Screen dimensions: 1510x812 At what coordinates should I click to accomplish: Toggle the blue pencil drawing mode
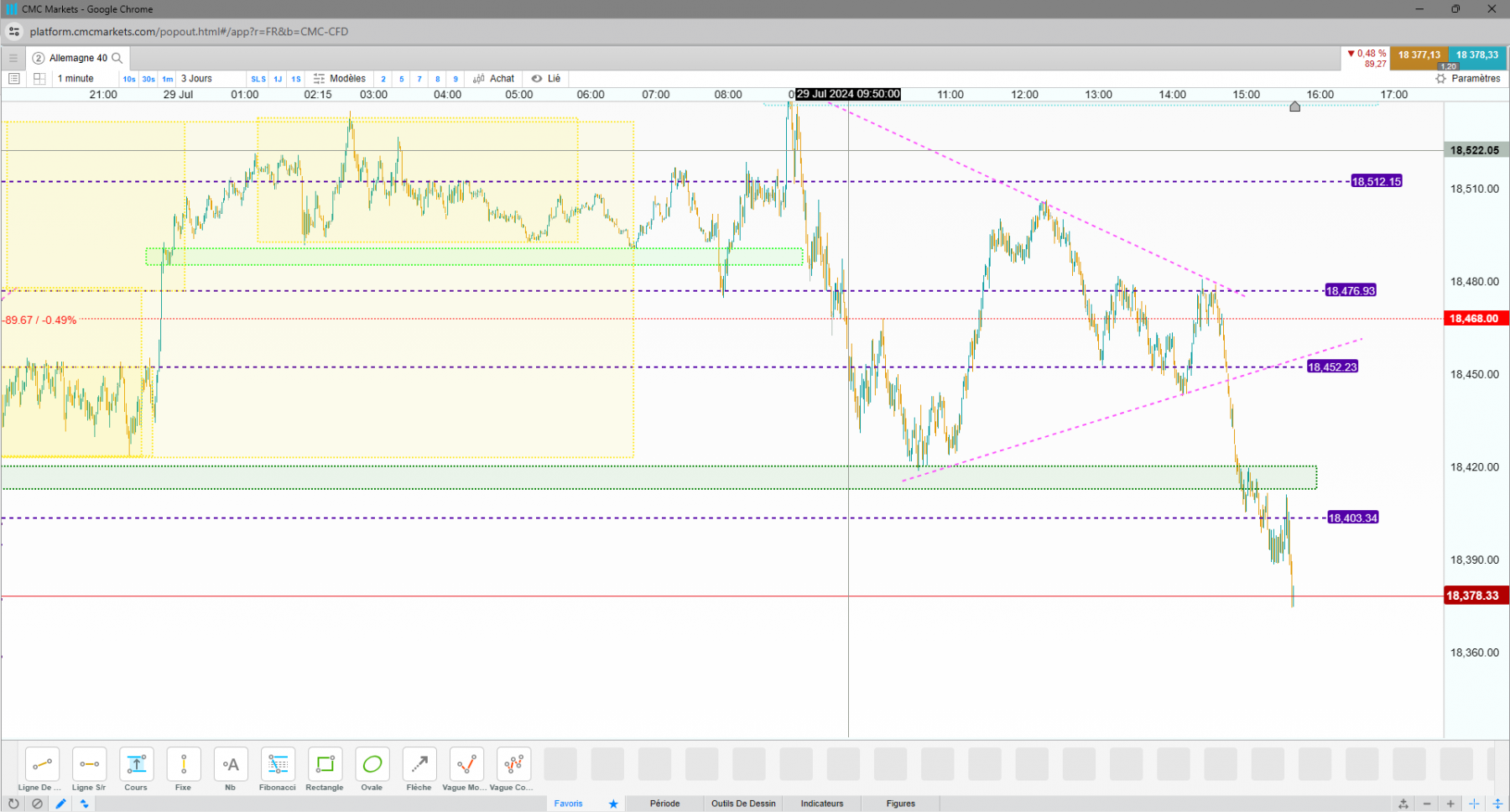pos(60,804)
